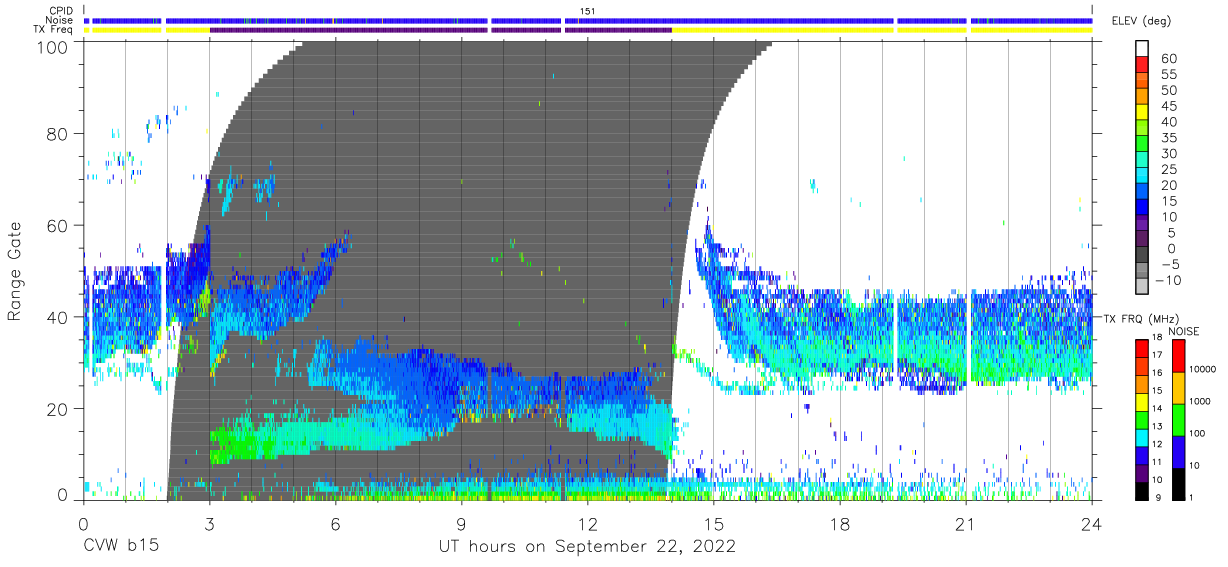Viewport: 1228px width, 567px height.
Task: Click the yellow segment of the ELEV color bar
Action: click(1144, 114)
